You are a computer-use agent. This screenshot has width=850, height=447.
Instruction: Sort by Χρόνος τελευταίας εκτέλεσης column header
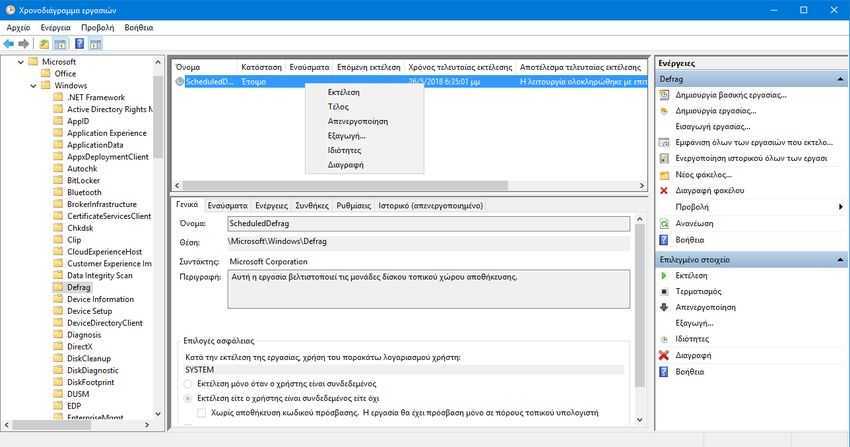460,67
